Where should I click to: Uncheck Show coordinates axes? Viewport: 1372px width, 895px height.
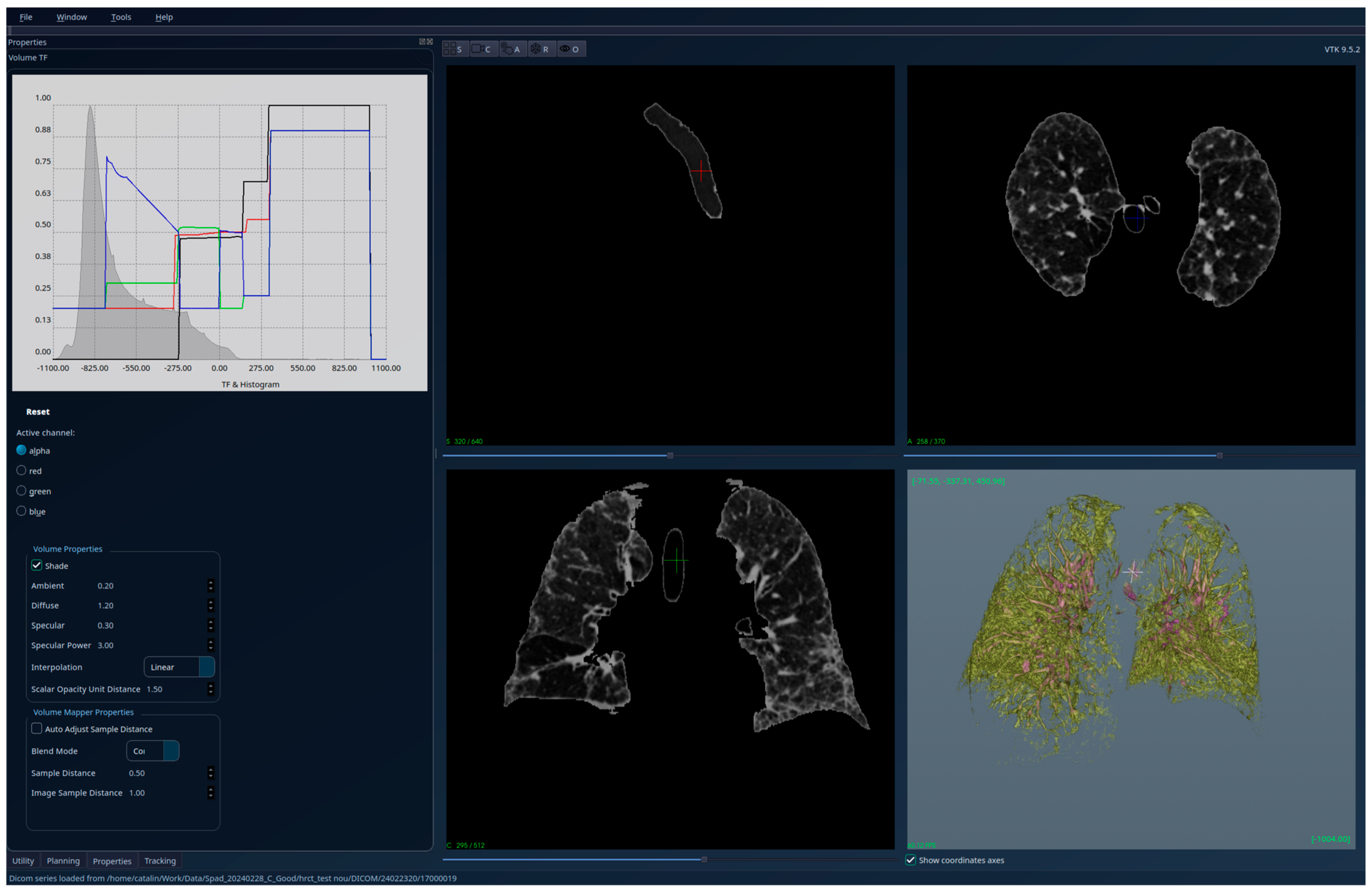[911, 860]
